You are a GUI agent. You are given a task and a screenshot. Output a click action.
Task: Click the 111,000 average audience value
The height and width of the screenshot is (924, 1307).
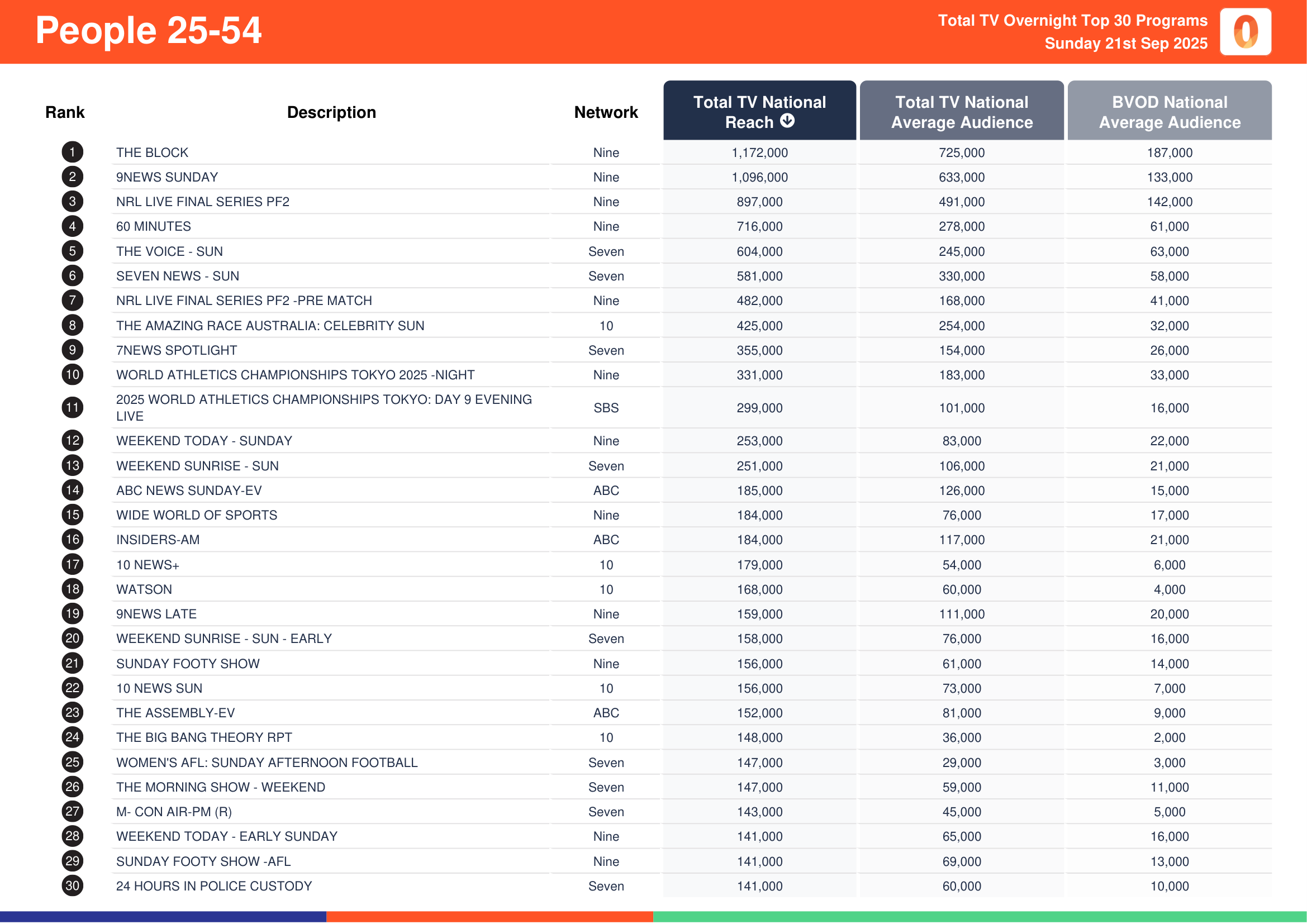tap(962, 614)
